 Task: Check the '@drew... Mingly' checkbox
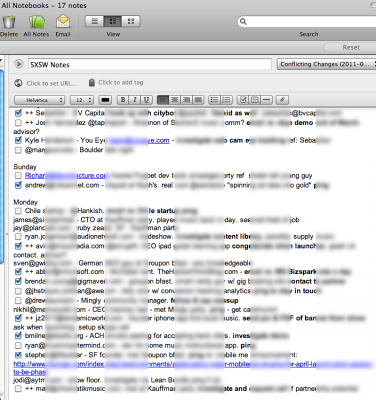[x=18, y=301]
